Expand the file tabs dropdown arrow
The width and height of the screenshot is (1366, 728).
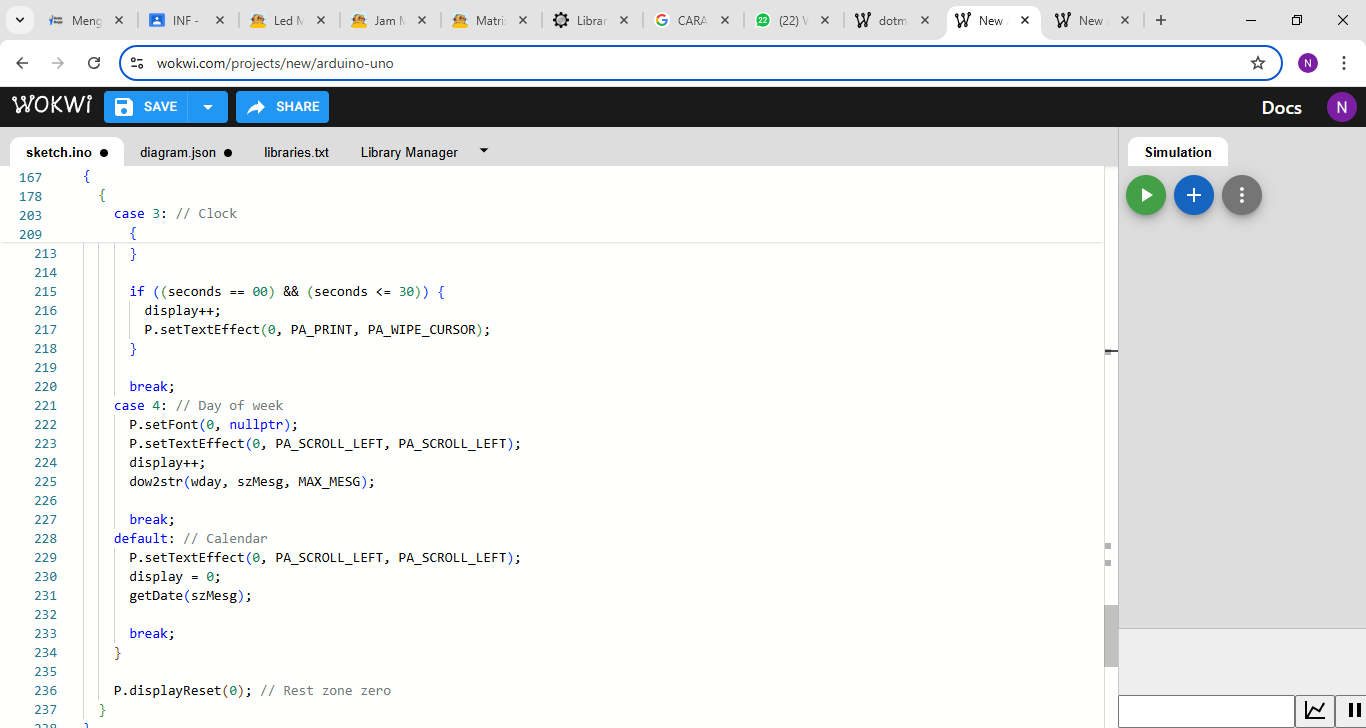tap(484, 151)
